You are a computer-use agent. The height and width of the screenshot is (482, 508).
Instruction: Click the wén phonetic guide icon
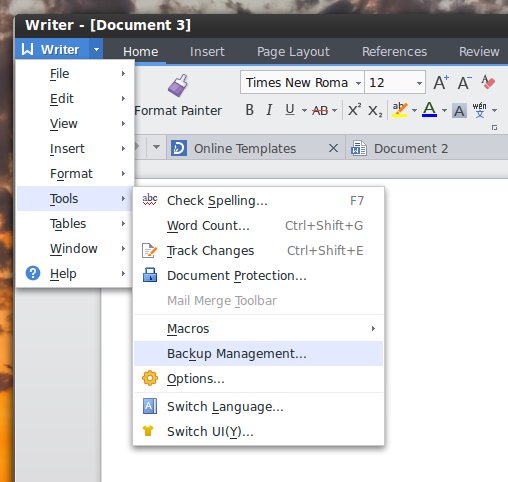tap(480, 110)
